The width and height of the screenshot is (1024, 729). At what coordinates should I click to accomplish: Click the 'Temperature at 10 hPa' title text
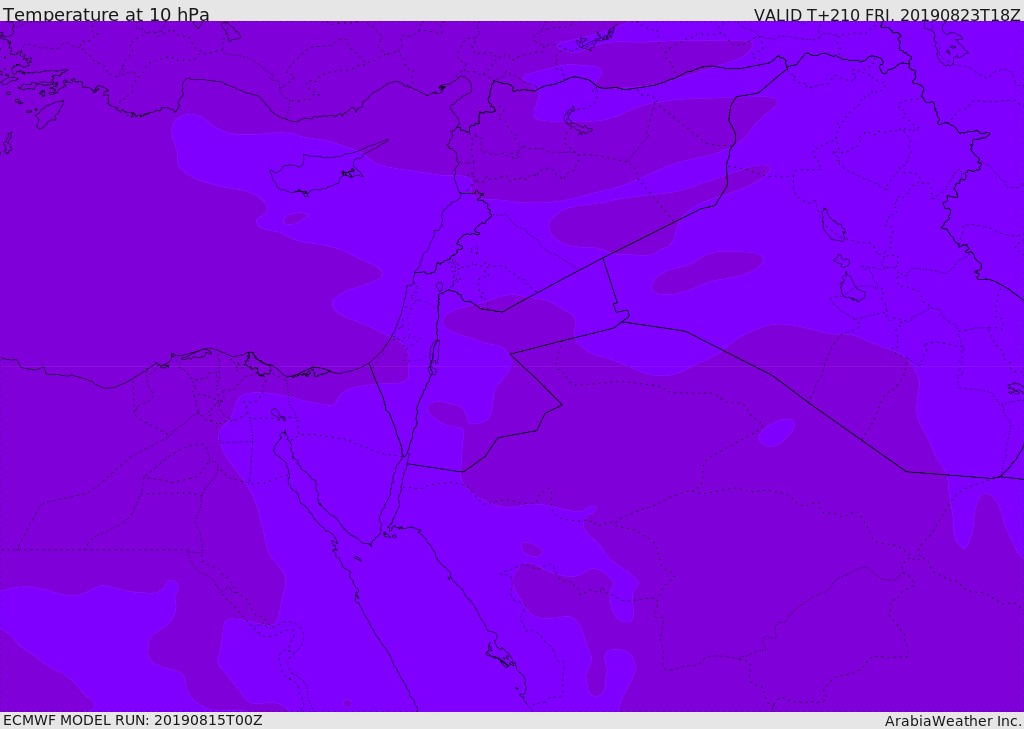[106, 14]
